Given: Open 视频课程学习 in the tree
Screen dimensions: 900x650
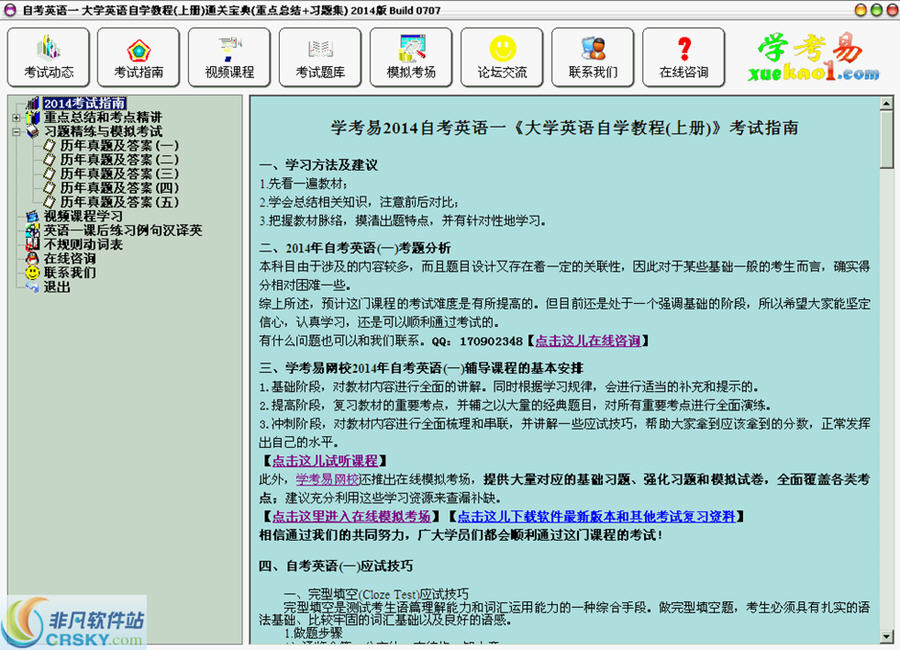Looking at the screenshot, I should (x=83, y=216).
